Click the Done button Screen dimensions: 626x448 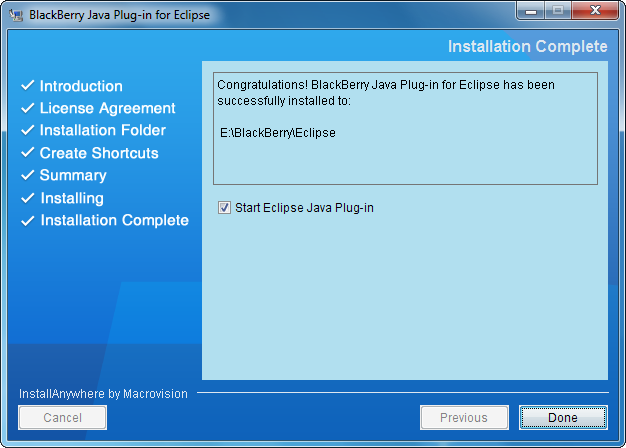(x=563, y=418)
